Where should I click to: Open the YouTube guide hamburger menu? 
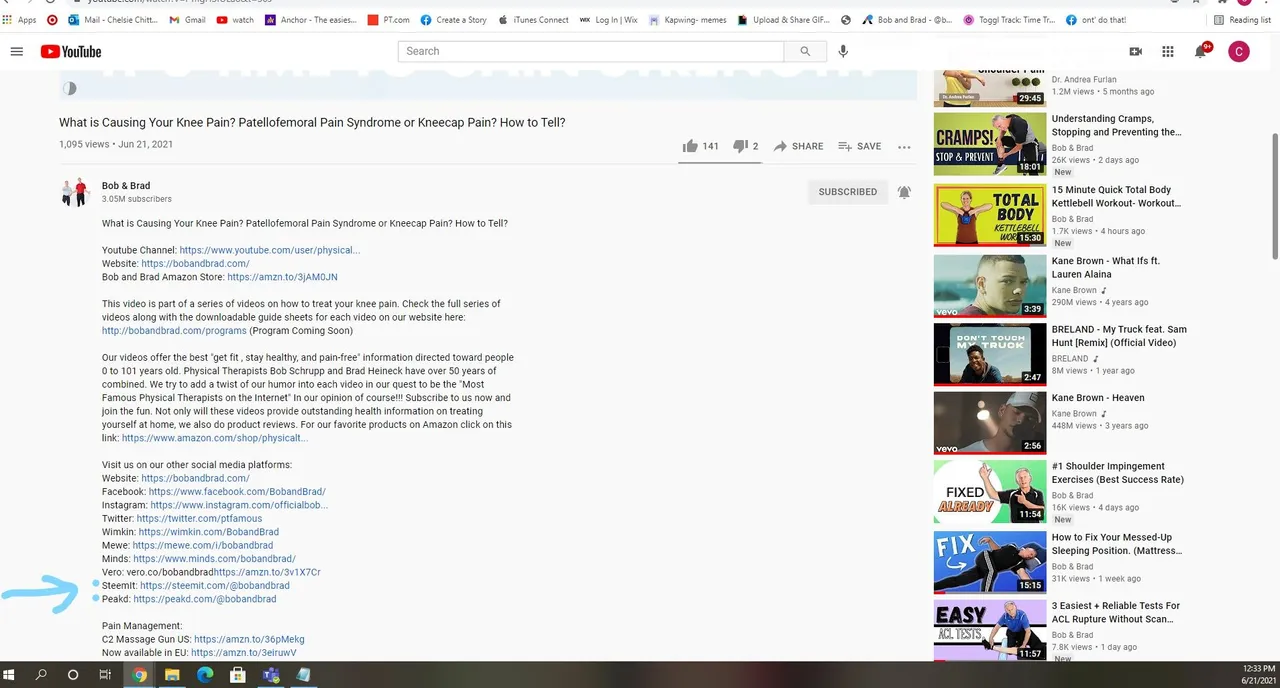[x=16, y=51]
